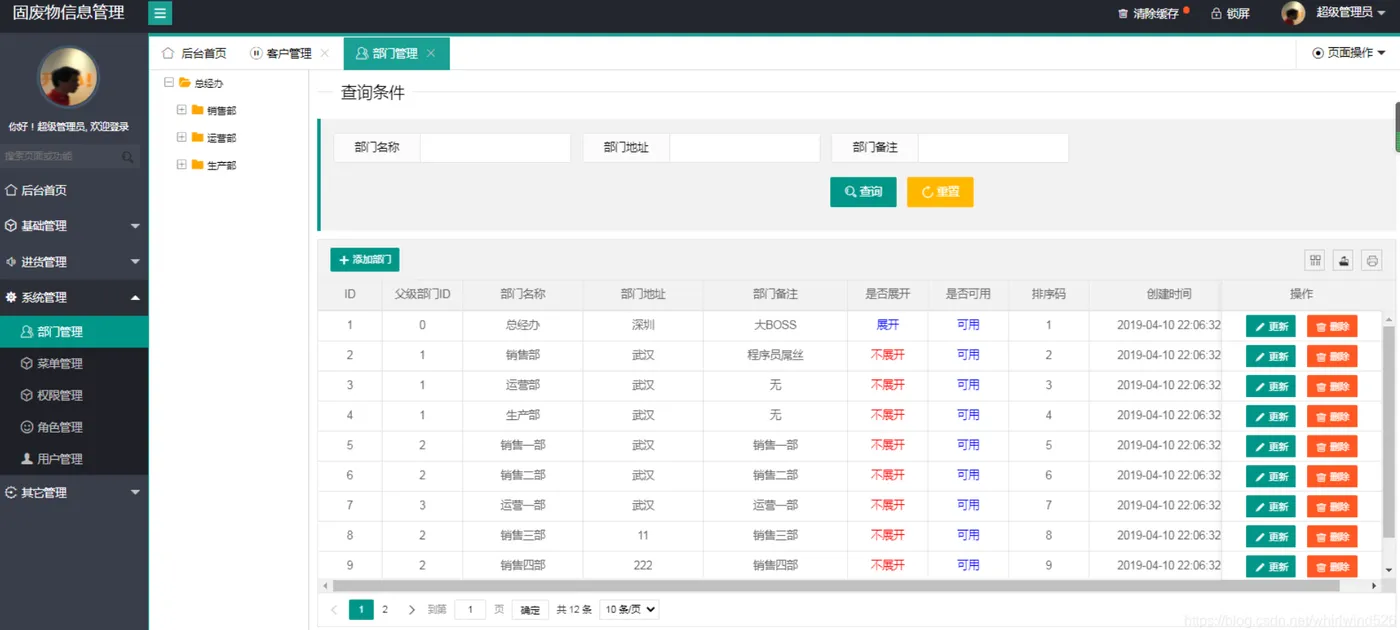Image resolution: width=1400 pixels, height=630 pixels.
Task: Click the 部门备注 input field
Action: [993, 148]
